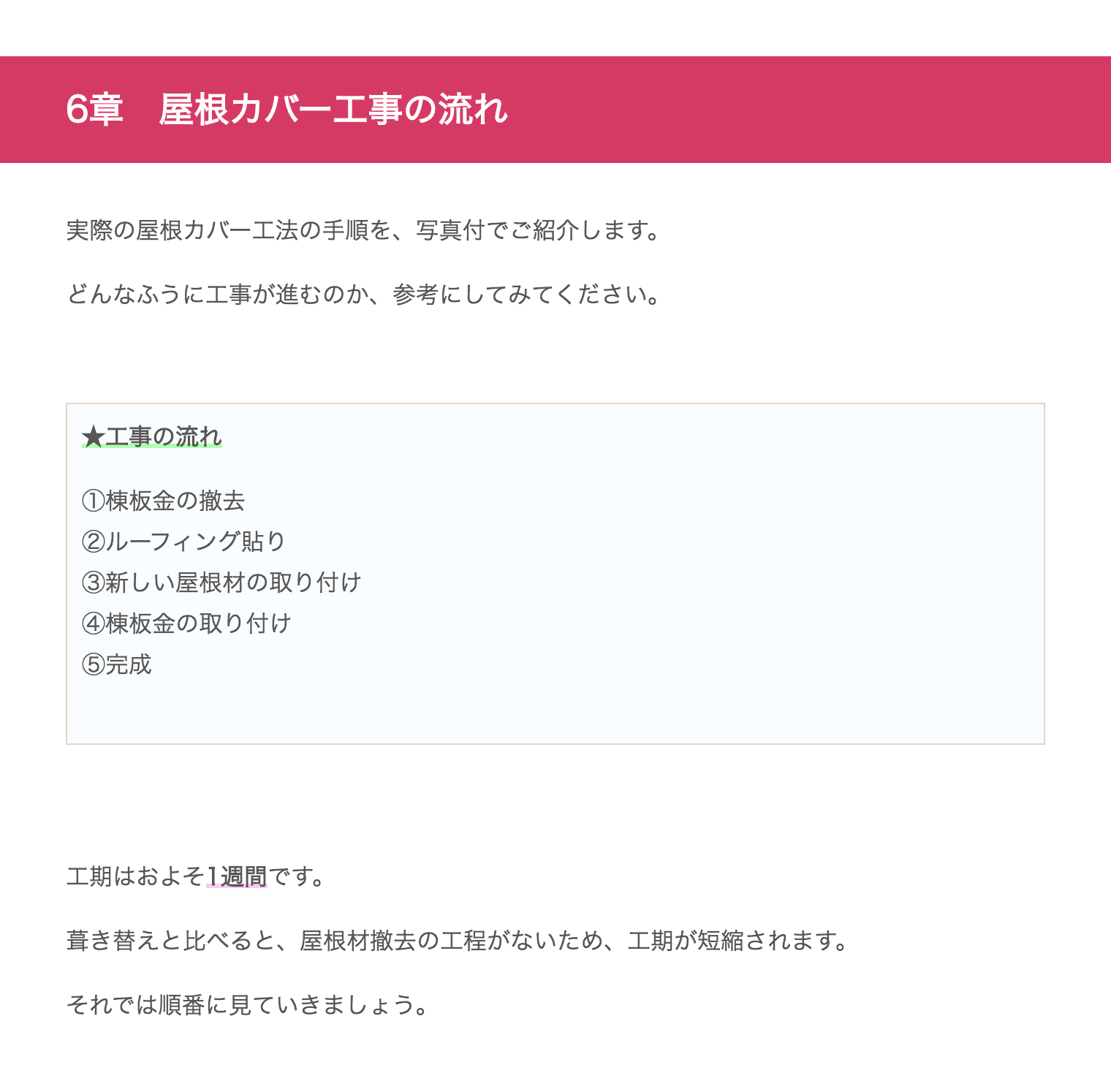Viewport: 1111px width, 1092px height.
Task: Click the circled ④ number icon
Action: [93, 623]
